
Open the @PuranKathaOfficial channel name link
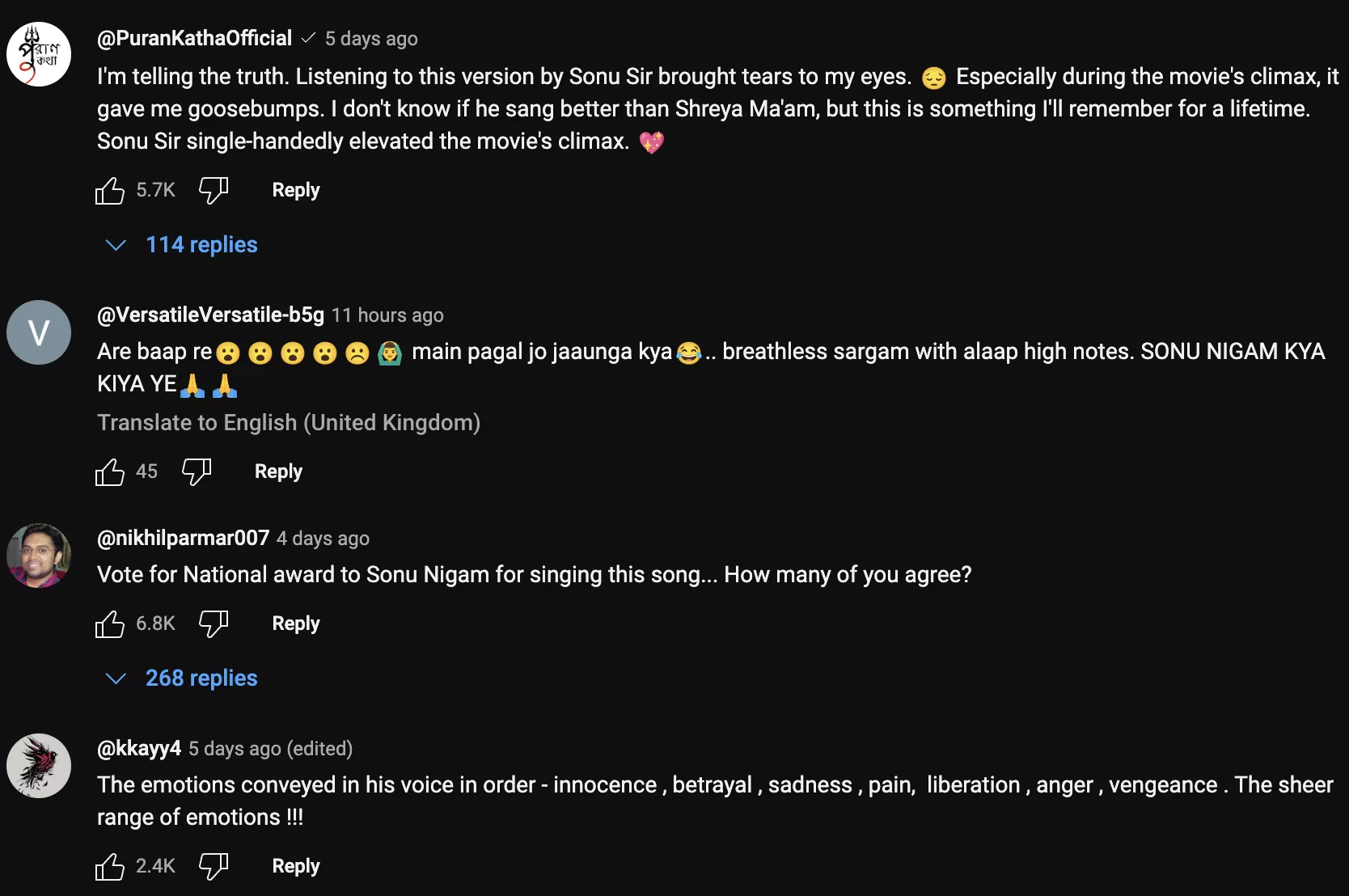tap(194, 39)
